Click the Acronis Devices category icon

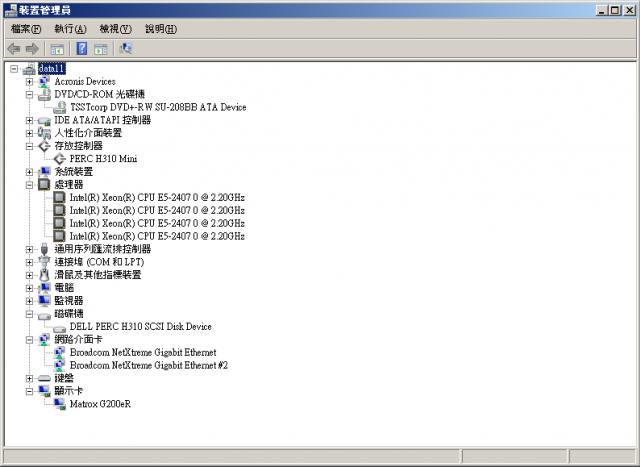click(44, 82)
